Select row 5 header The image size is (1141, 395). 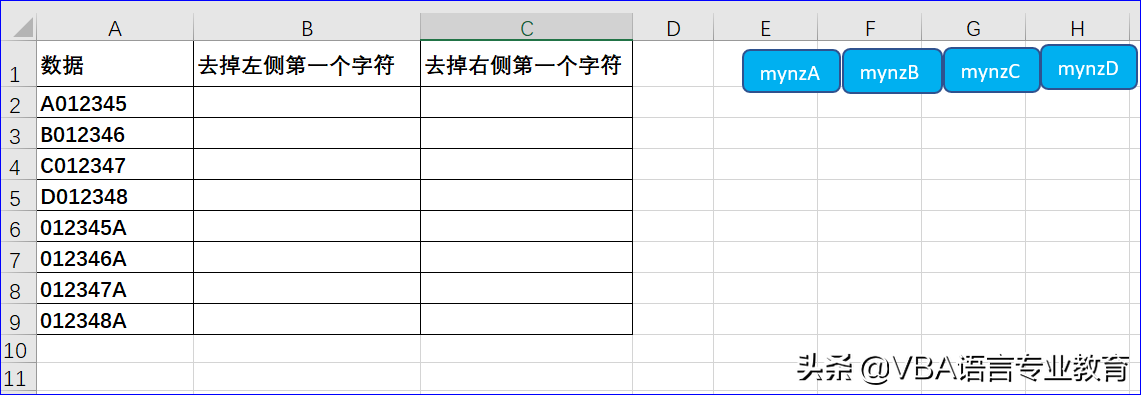coord(19,196)
